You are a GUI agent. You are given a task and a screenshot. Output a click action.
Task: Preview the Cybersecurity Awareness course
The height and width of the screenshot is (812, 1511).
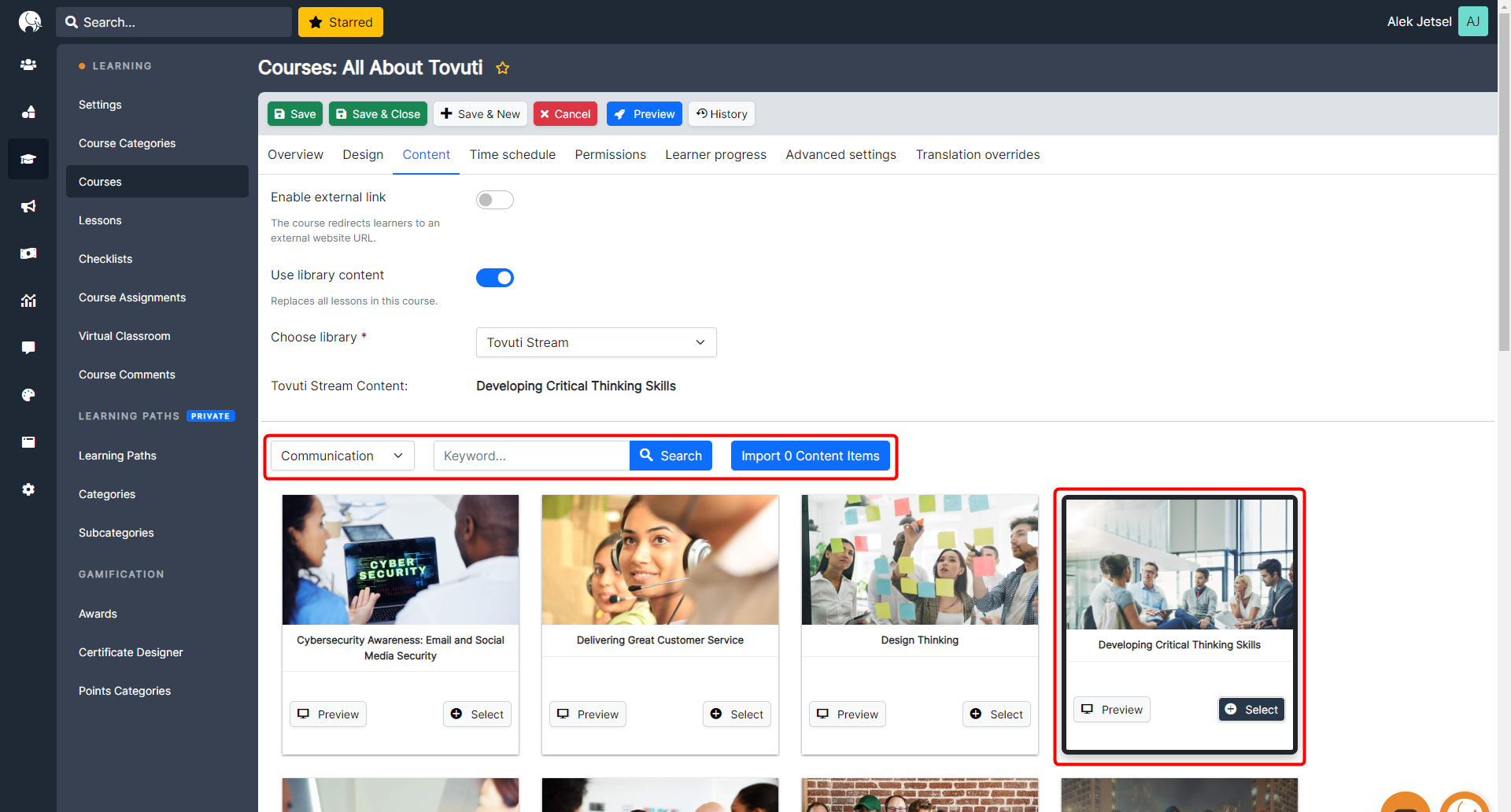(x=328, y=714)
